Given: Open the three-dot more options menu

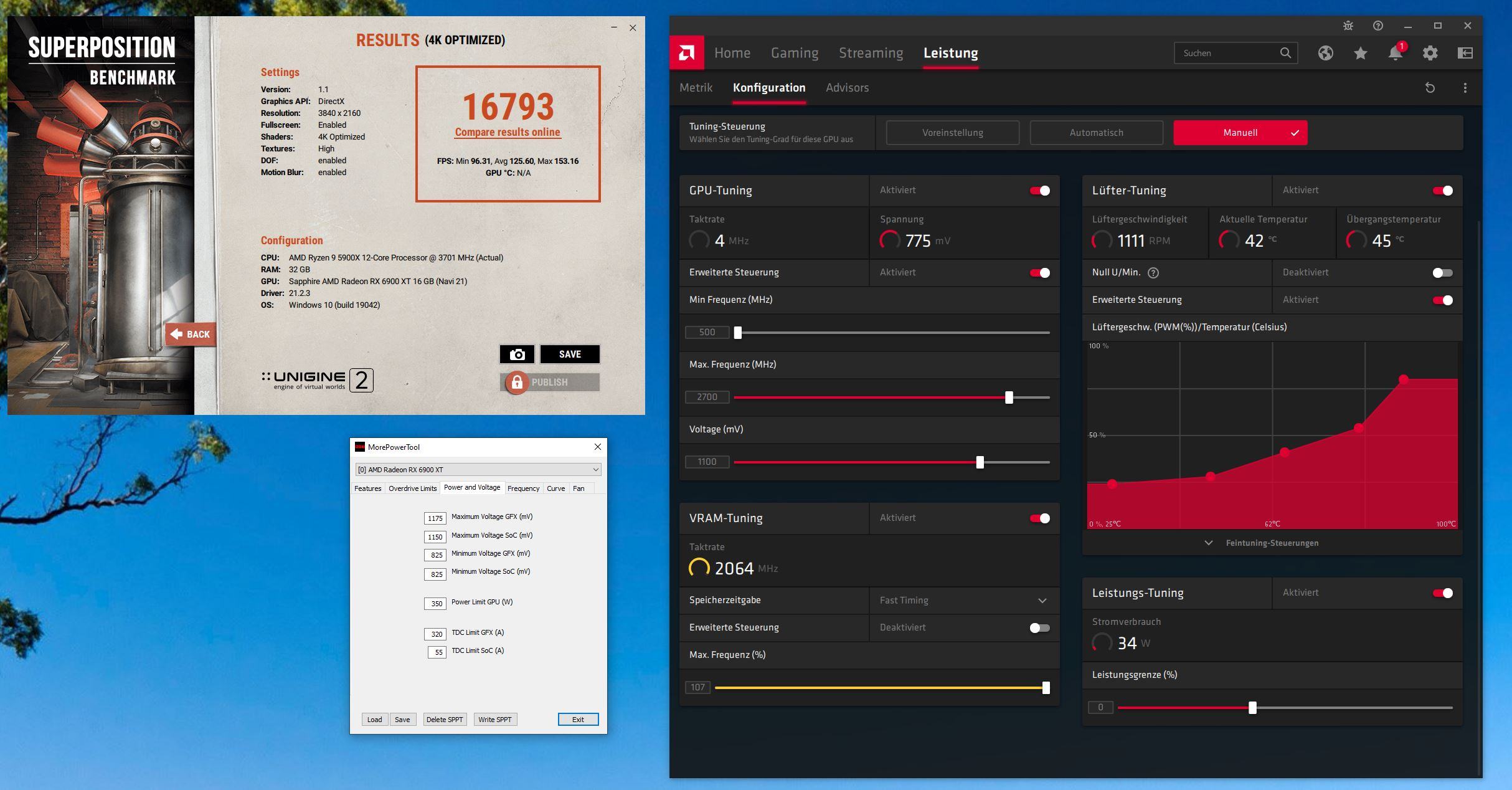Looking at the screenshot, I should (1465, 88).
